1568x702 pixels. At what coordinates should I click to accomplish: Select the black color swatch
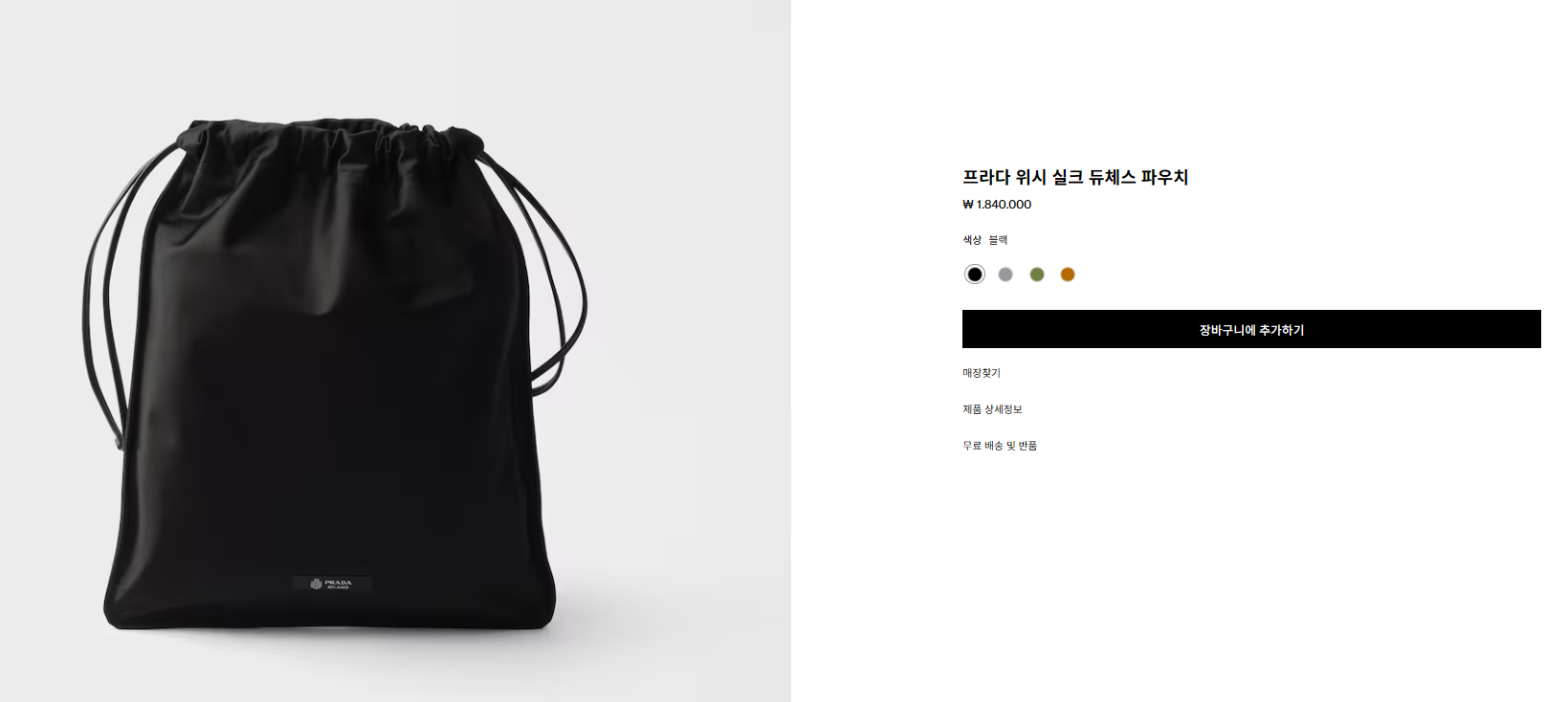(x=974, y=274)
